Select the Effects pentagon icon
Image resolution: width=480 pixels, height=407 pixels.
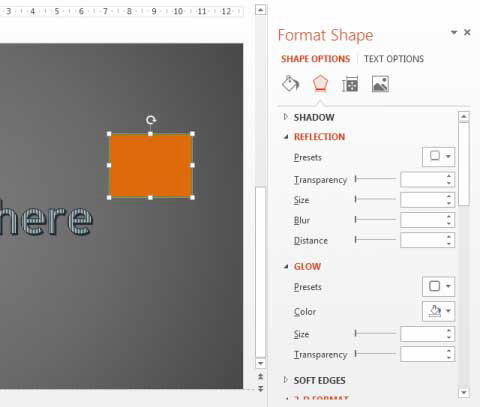click(x=320, y=83)
